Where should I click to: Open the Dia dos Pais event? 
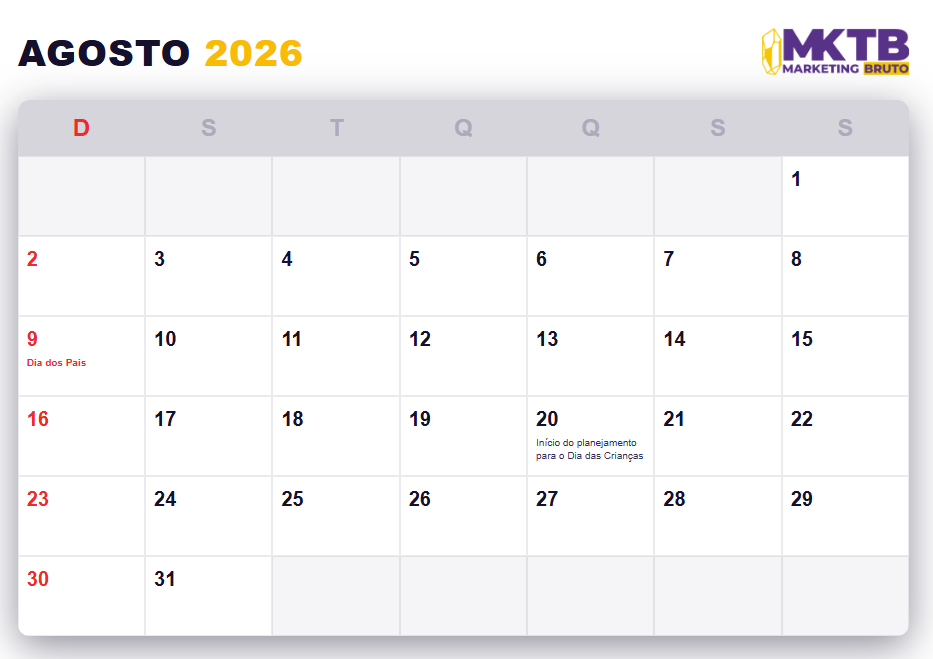tap(56, 363)
